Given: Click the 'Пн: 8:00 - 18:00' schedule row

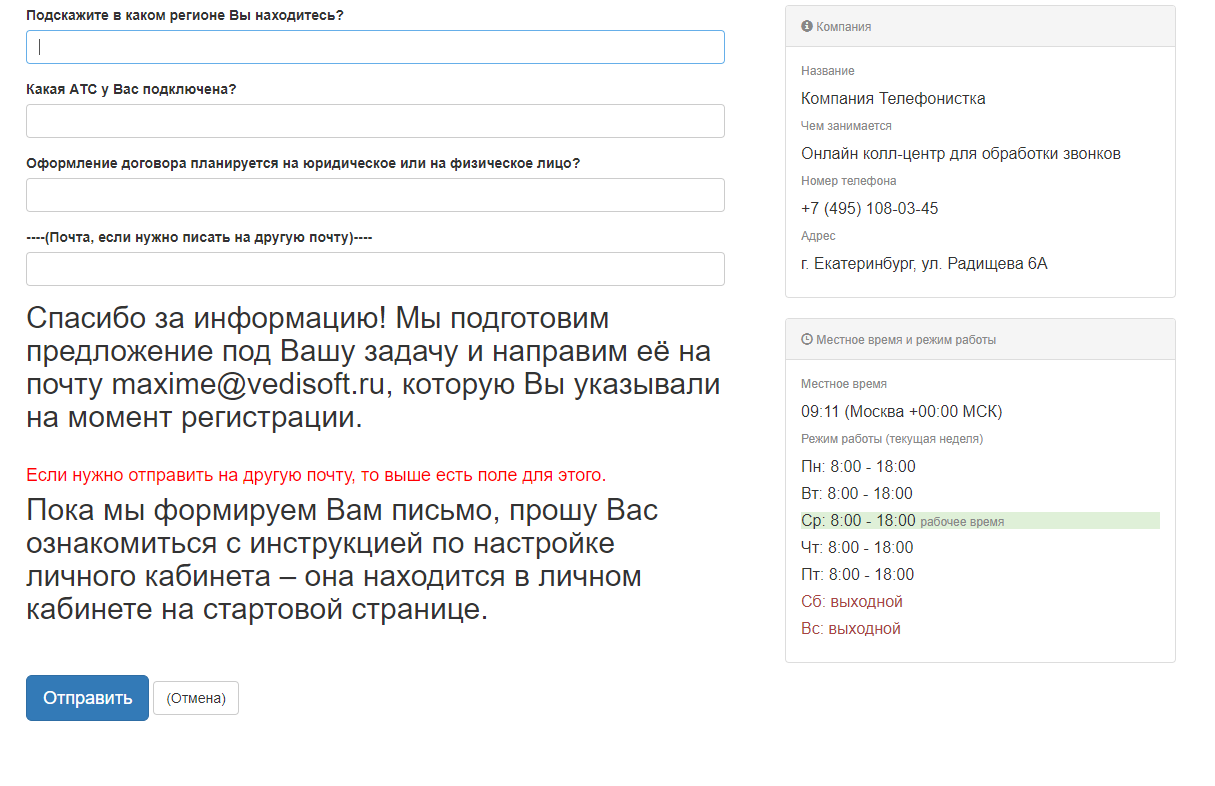Looking at the screenshot, I should [858, 467].
